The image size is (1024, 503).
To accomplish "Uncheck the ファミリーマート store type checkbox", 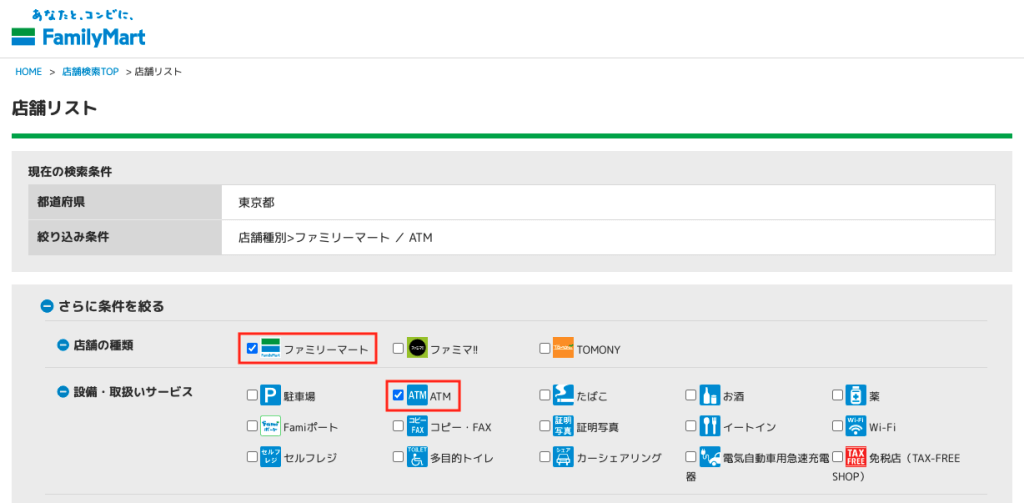I will coord(252,349).
